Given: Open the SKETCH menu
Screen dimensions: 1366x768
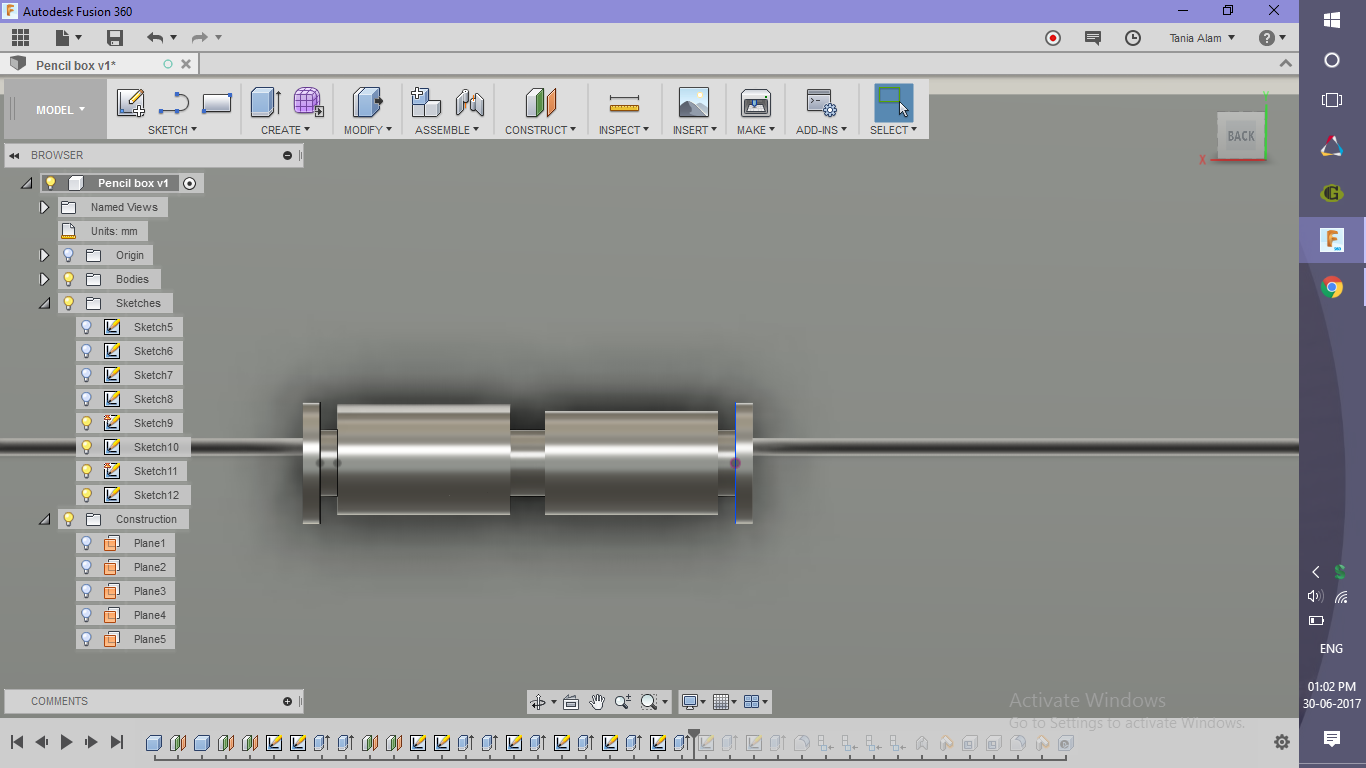Looking at the screenshot, I should [x=172, y=130].
